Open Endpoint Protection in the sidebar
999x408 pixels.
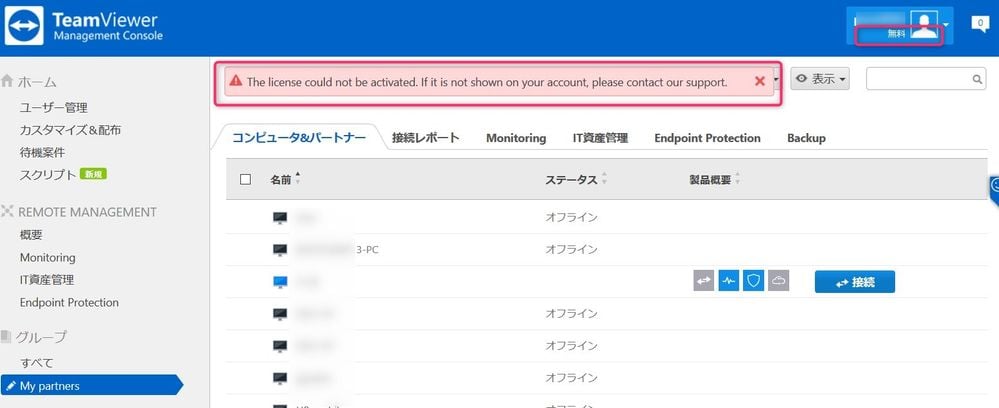pyautogui.click(x=69, y=302)
